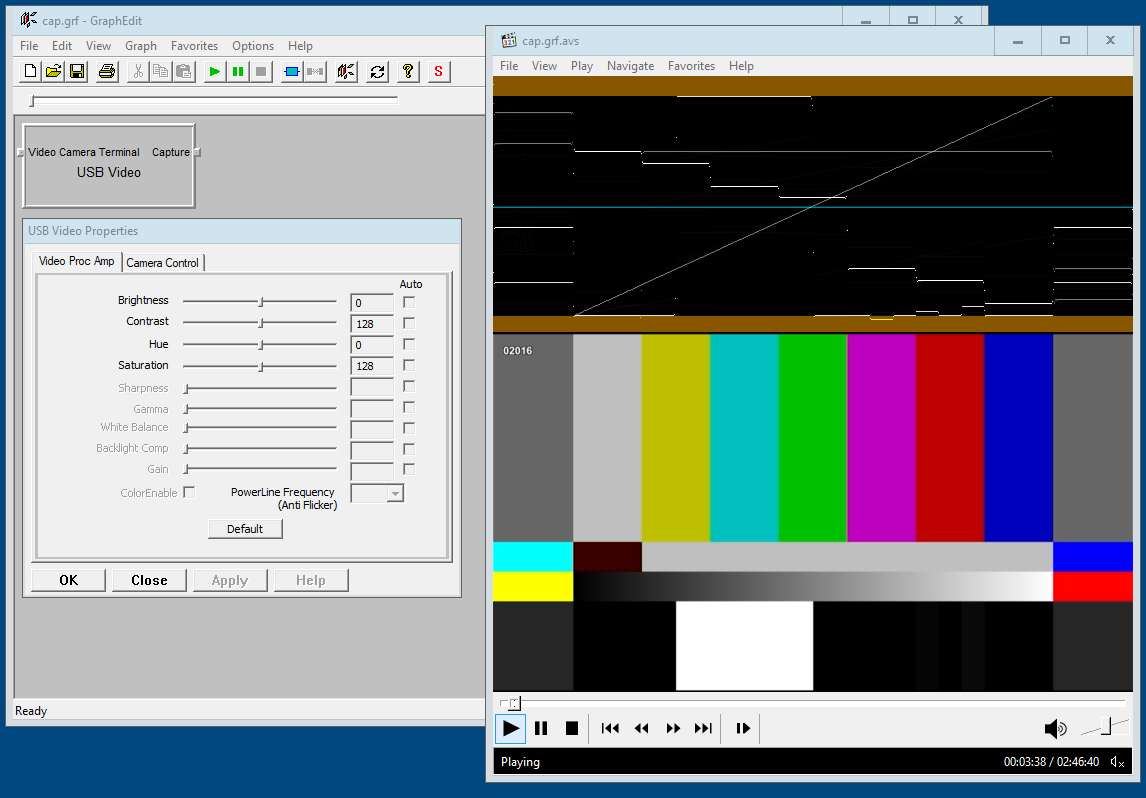Open the Navigate menu in the player
Image resolution: width=1146 pixels, height=798 pixels.
630,66
